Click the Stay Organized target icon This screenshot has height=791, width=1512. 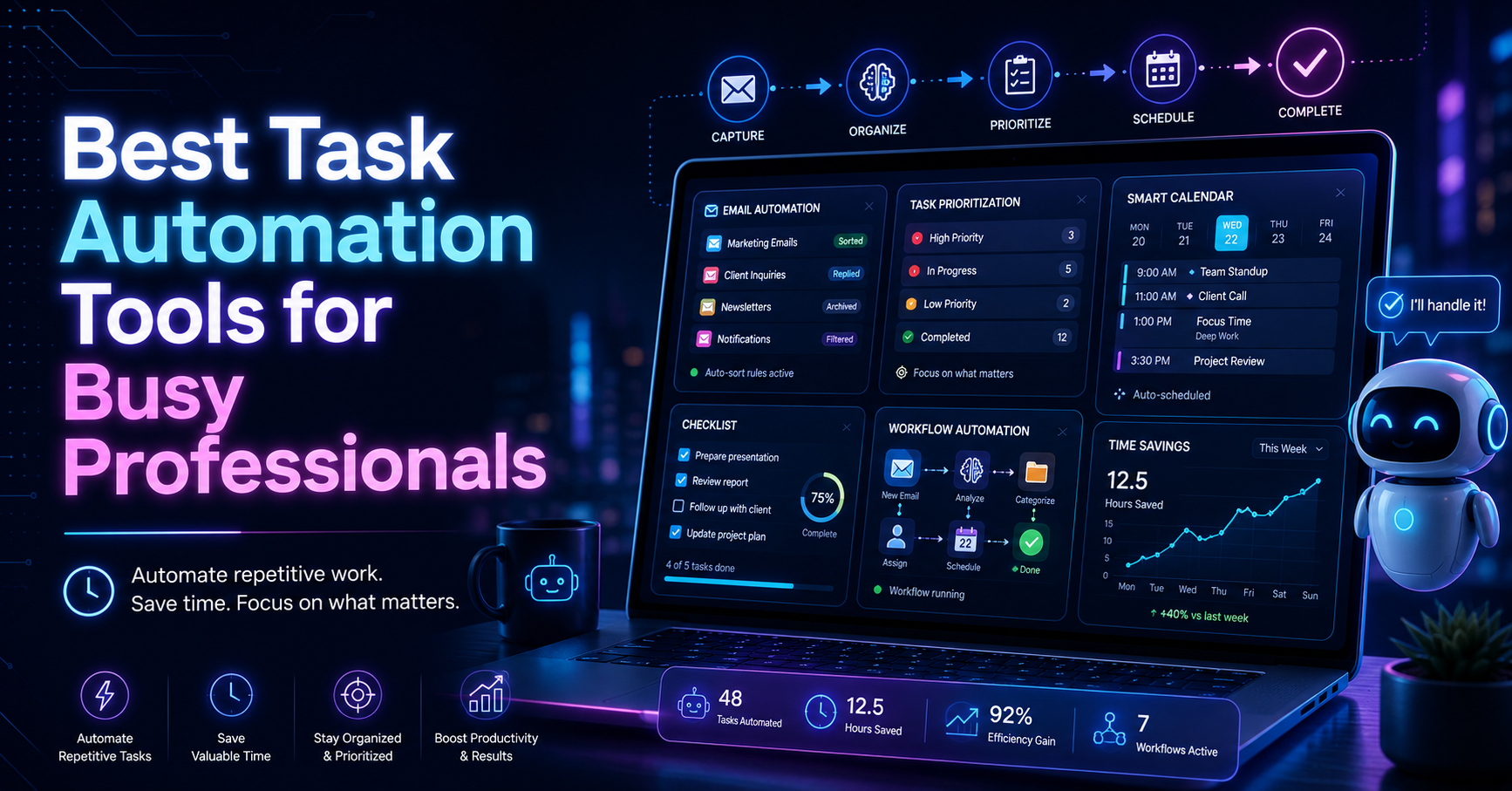click(x=358, y=695)
